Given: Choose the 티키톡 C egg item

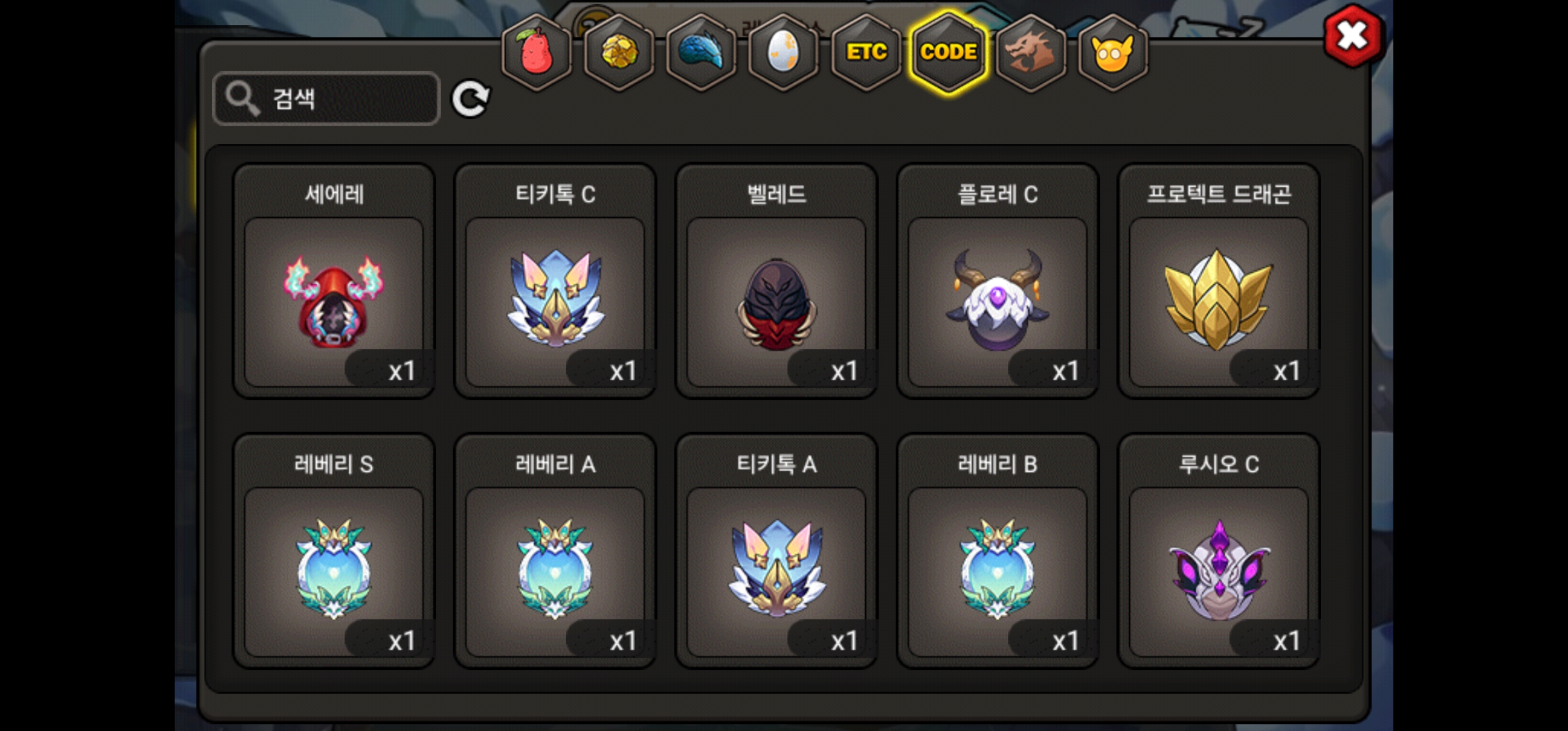Looking at the screenshot, I should 555,281.
